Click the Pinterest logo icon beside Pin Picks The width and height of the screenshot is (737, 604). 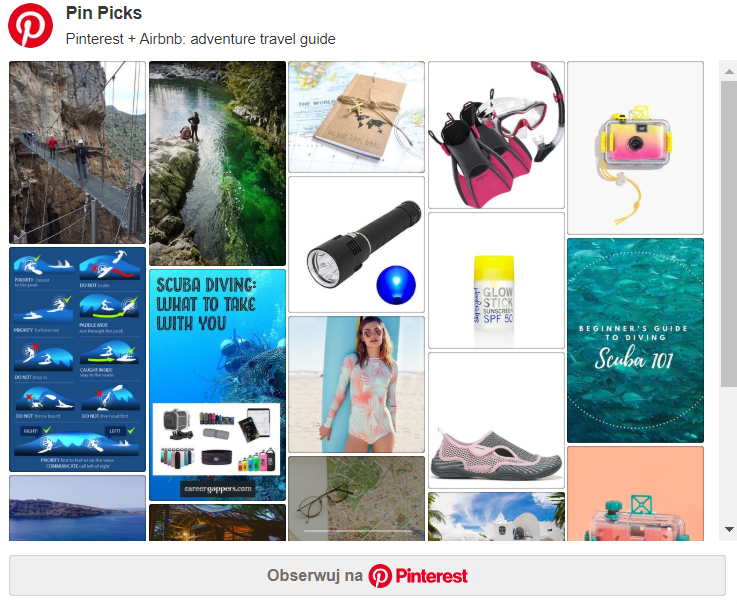[x=31, y=25]
